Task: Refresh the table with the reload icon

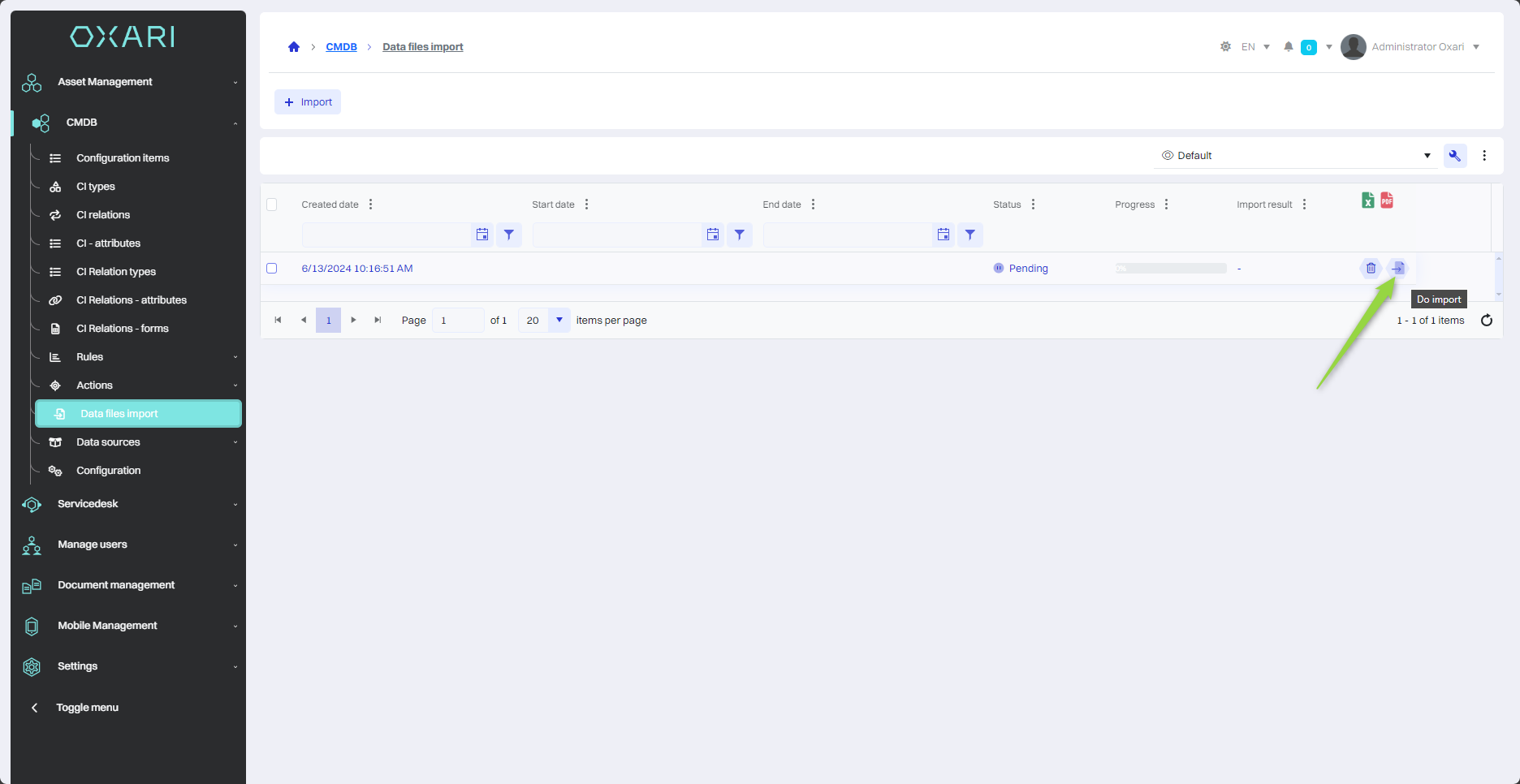Action: [1486, 321]
